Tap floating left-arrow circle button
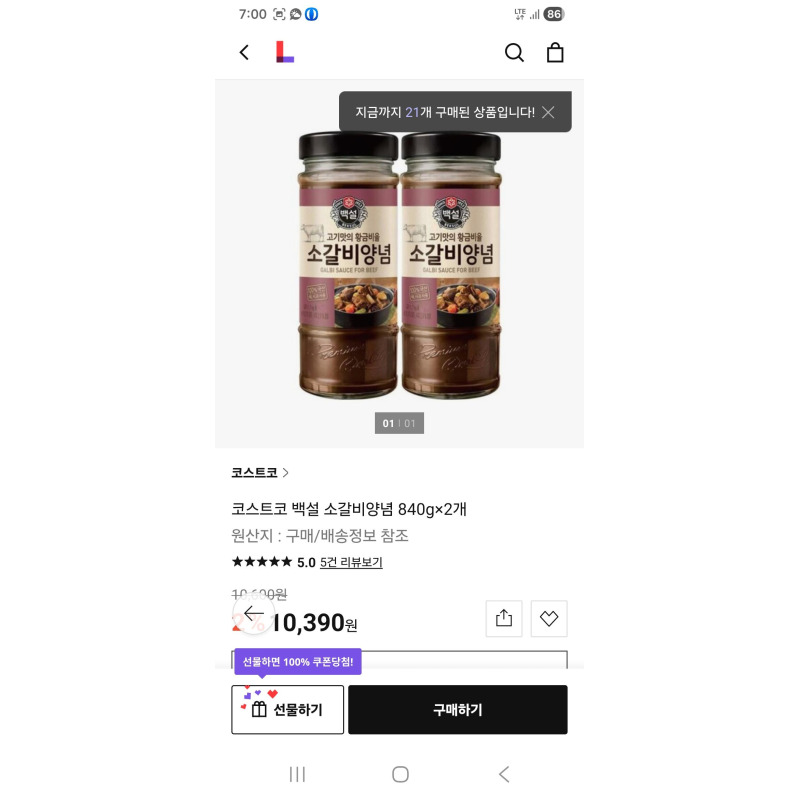Viewport: 800px width, 800px height. 254,613
